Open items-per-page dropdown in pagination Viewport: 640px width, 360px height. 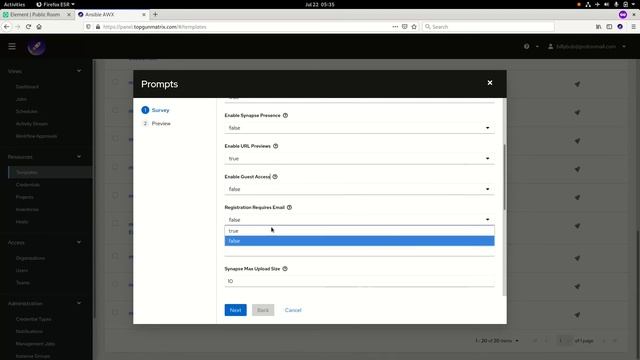(497, 340)
